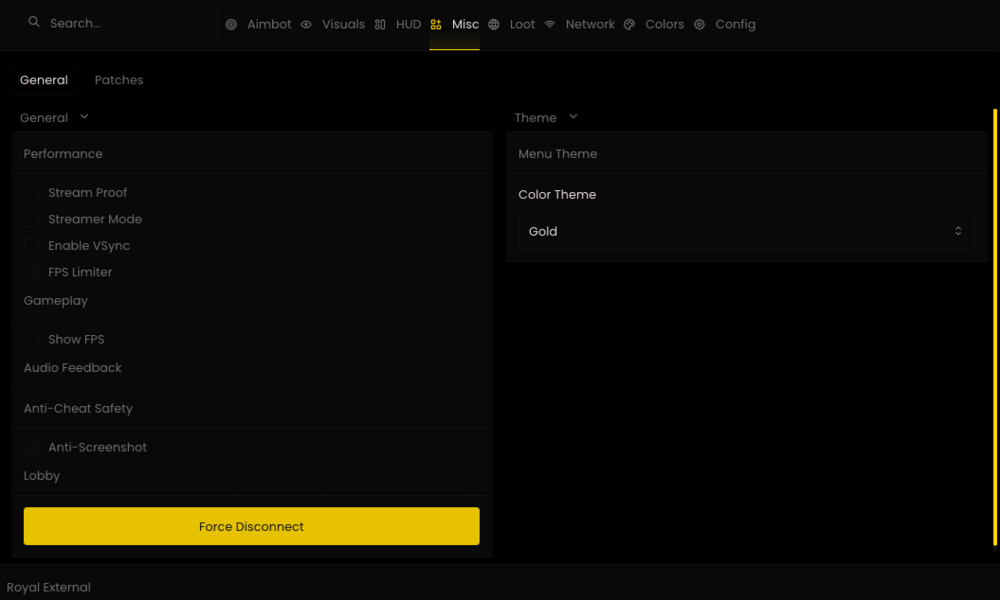Viewport: 1000px width, 600px height.
Task: Turn on the FPS Limiter checkbox
Action: (31, 272)
